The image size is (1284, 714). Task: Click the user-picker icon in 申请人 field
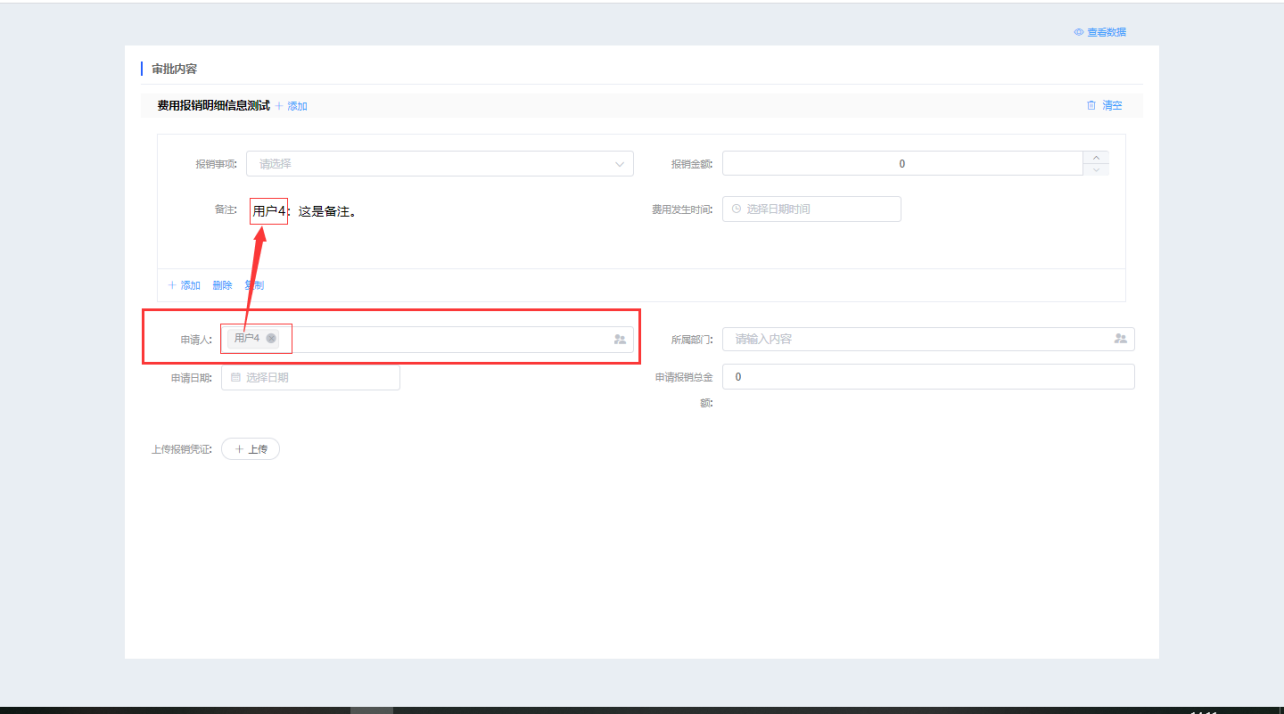(620, 340)
